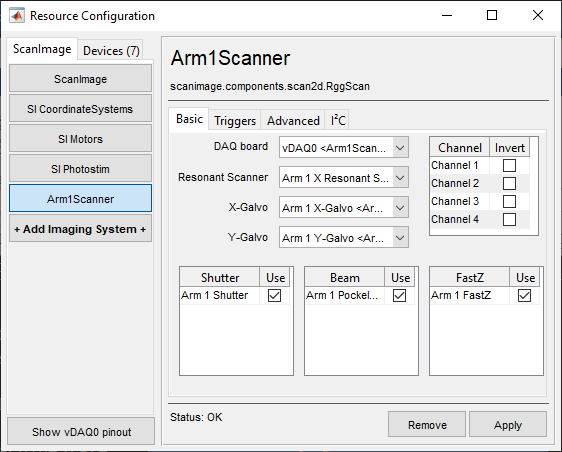The height and width of the screenshot is (452, 562).
Task: Enable Invert for Channel 3
Action: click(509, 201)
